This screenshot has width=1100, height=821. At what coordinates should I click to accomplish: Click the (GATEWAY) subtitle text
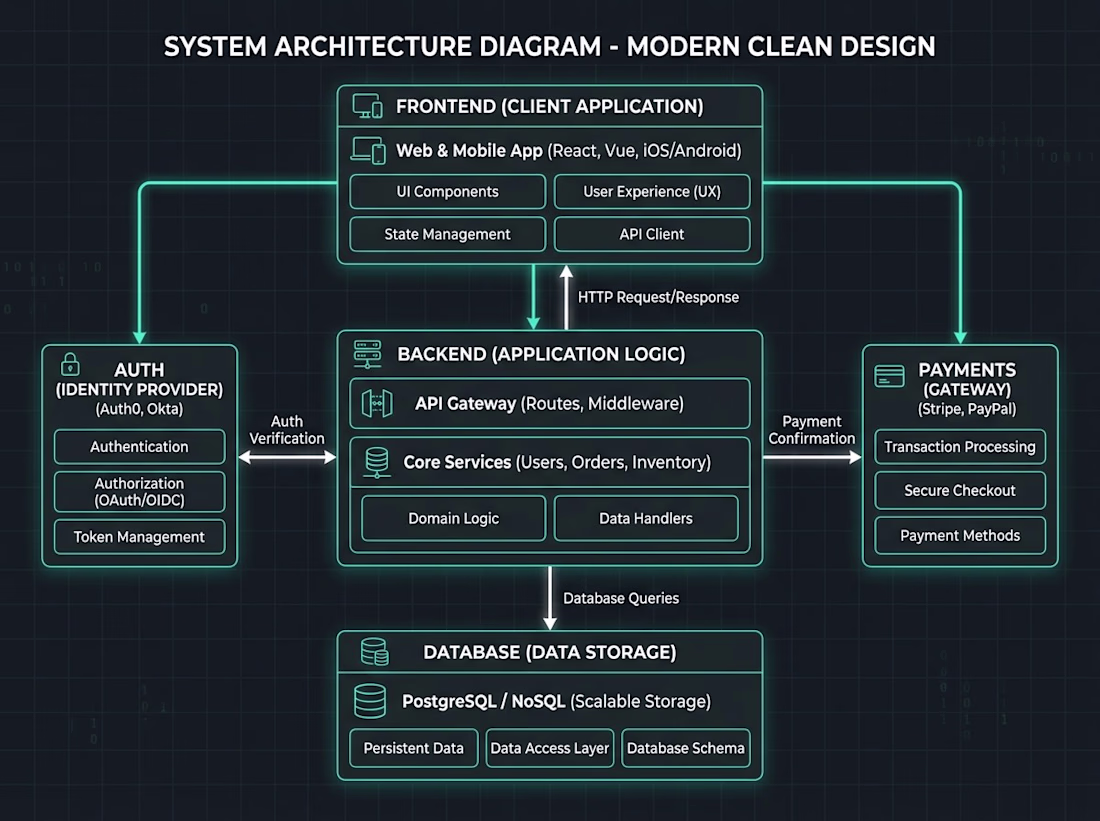[967, 389]
